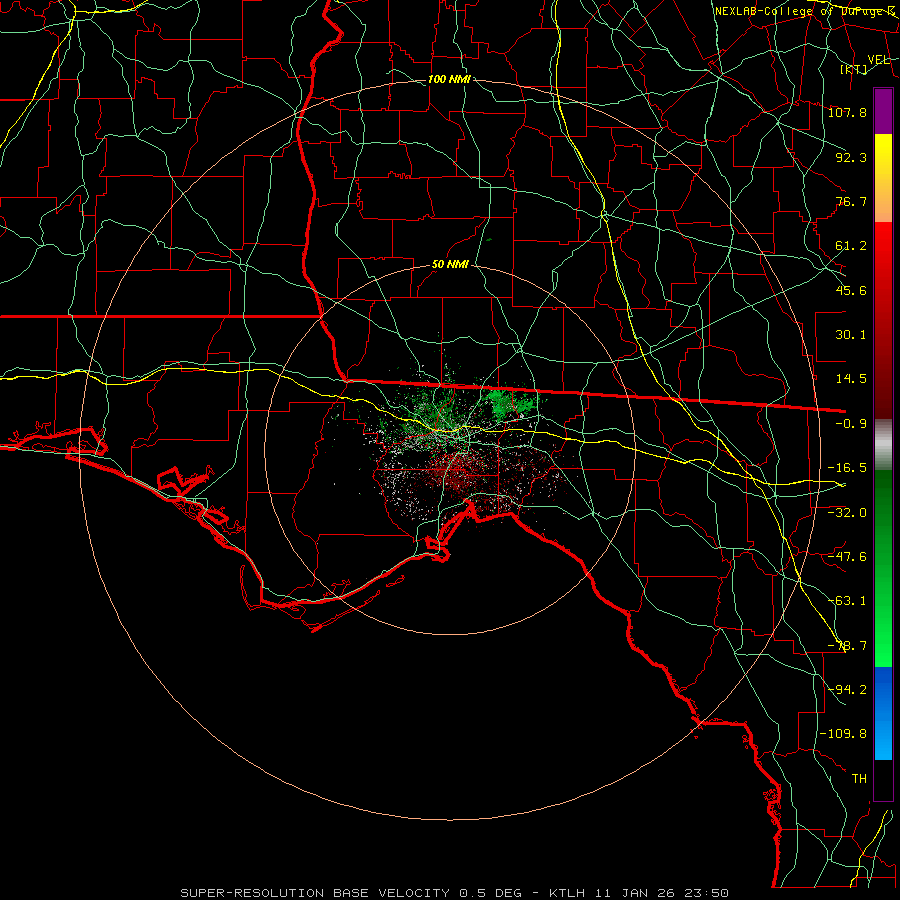The height and width of the screenshot is (900, 900).
Task: Pick the blue segment of the velocity scale
Action: coord(883,713)
